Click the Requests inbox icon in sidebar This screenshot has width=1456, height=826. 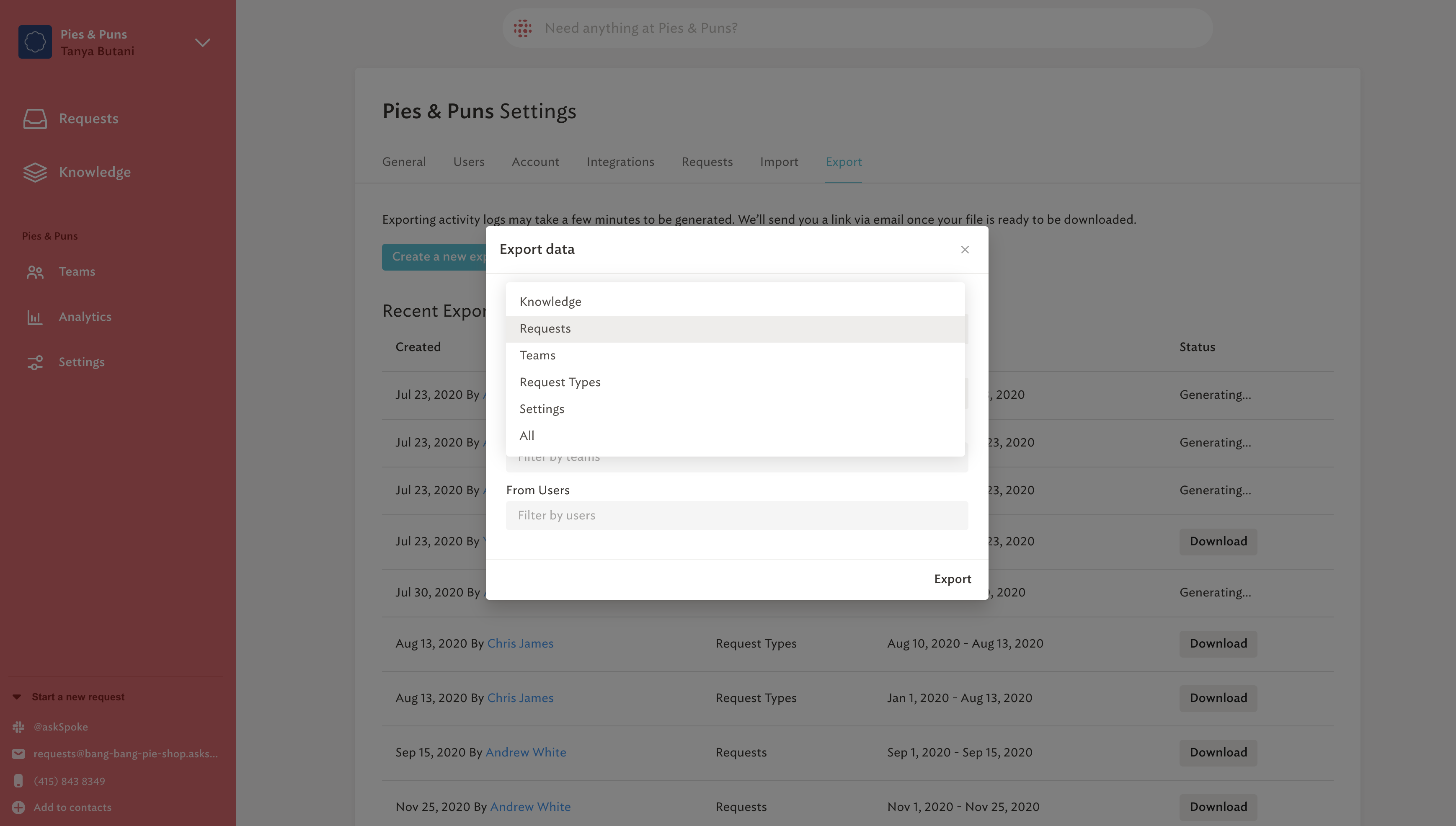[35, 119]
